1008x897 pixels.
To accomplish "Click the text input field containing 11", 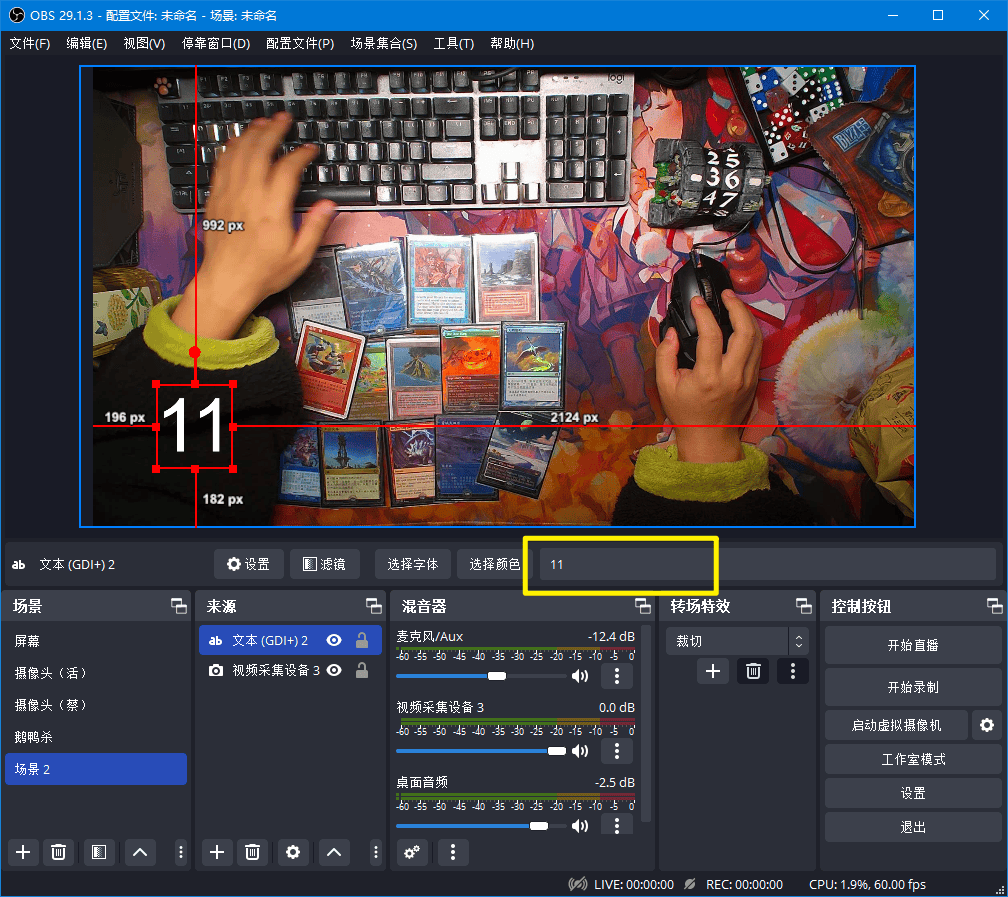I will click(x=768, y=564).
